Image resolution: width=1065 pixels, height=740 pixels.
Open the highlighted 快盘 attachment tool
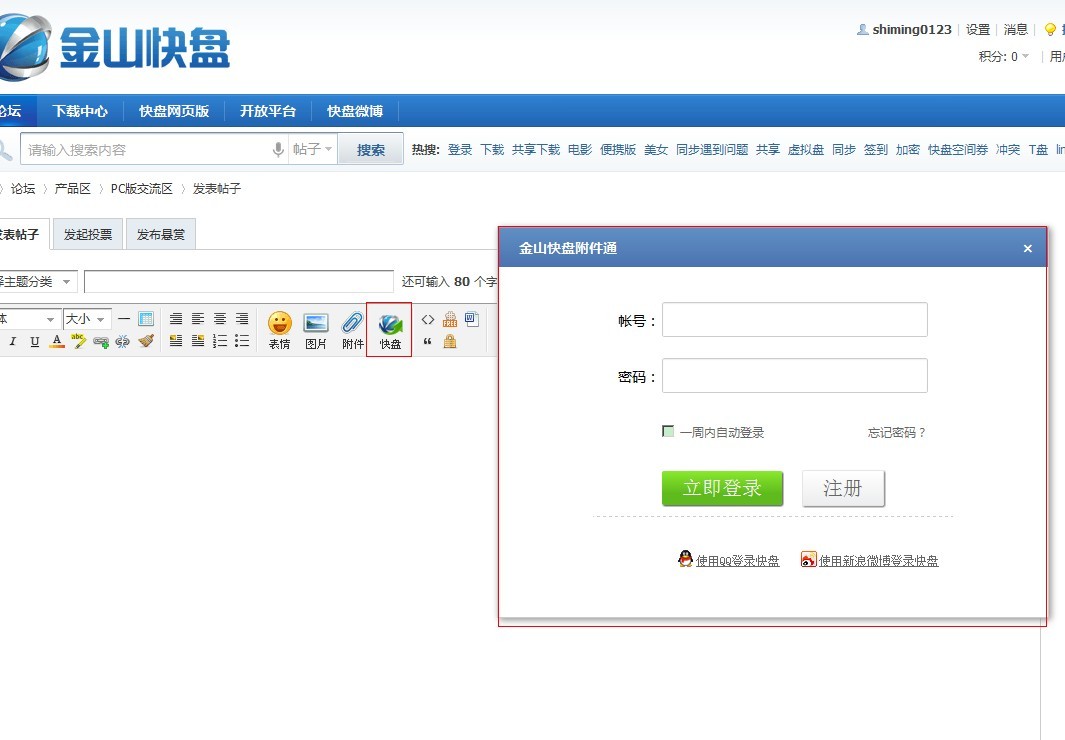389,327
